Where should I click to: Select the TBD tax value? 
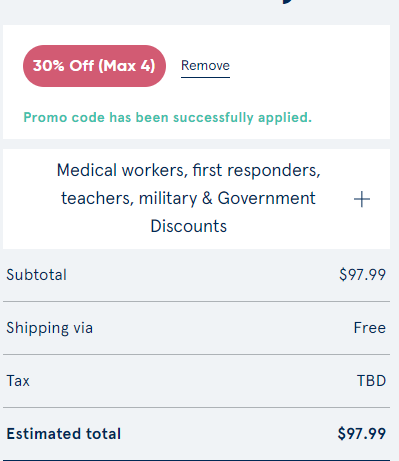coord(371,381)
